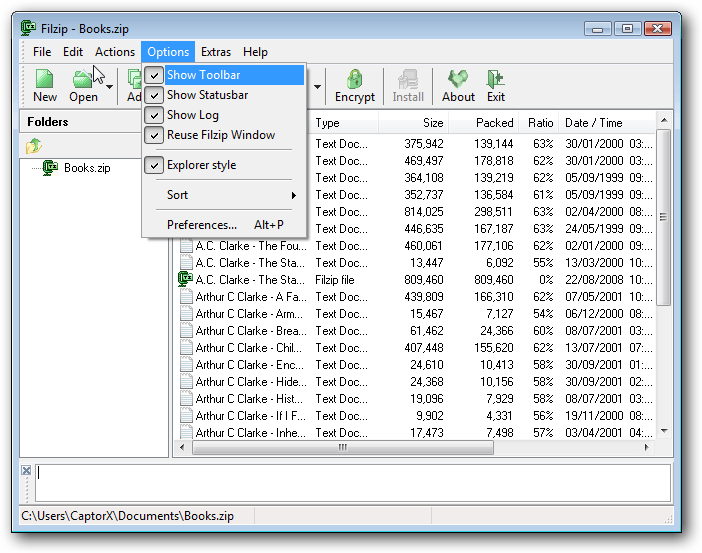The image size is (702, 553).
Task: Click the Install toolbar icon
Action: (408, 79)
